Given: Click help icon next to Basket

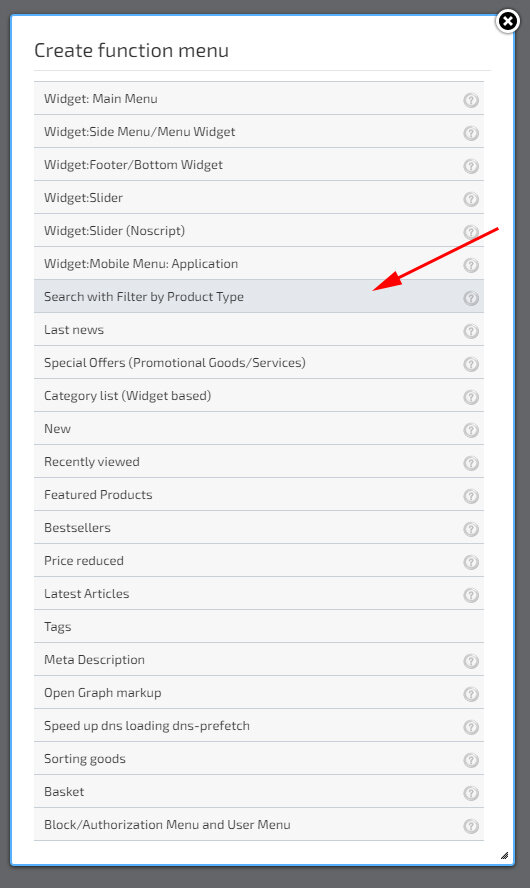Looking at the screenshot, I should coord(471,793).
